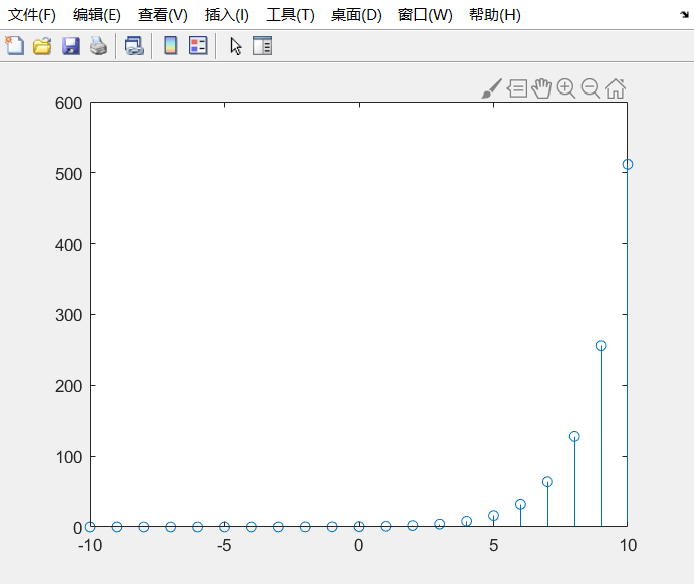Enable the Data Tips tool above the axes

tap(517, 89)
